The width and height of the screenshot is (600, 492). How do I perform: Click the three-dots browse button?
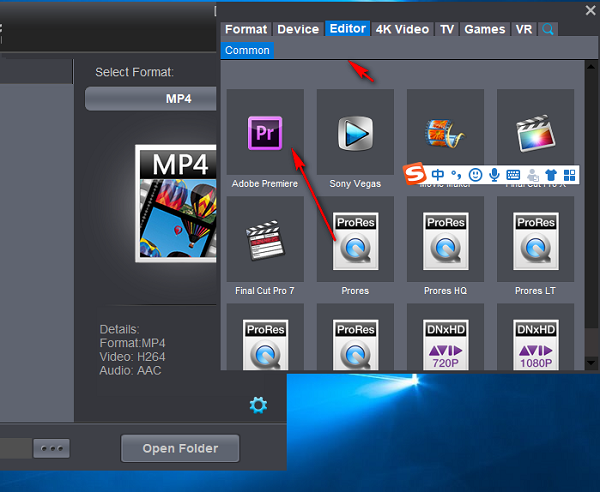[52, 448]
